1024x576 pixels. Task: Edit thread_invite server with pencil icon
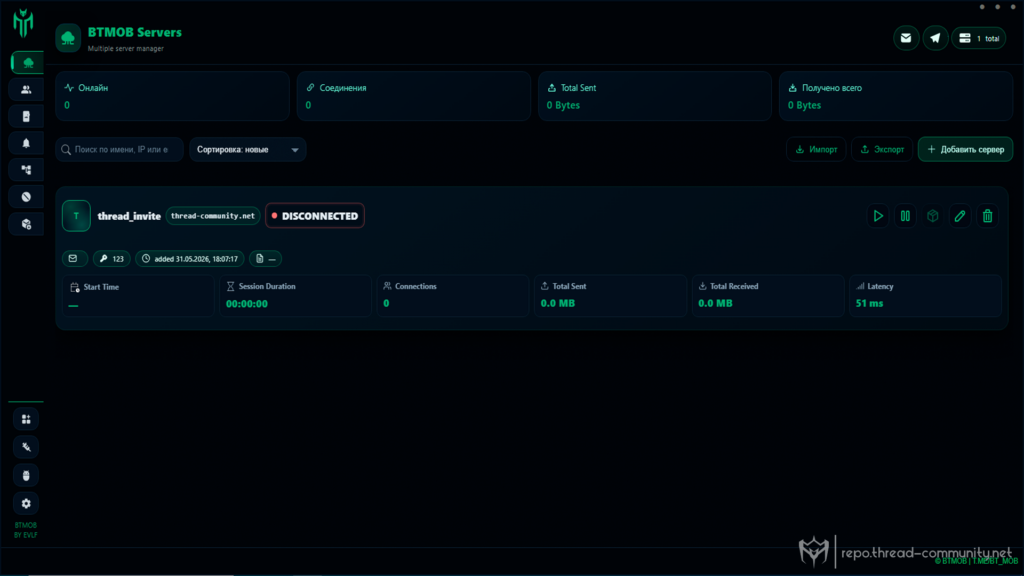coord(960,216)
